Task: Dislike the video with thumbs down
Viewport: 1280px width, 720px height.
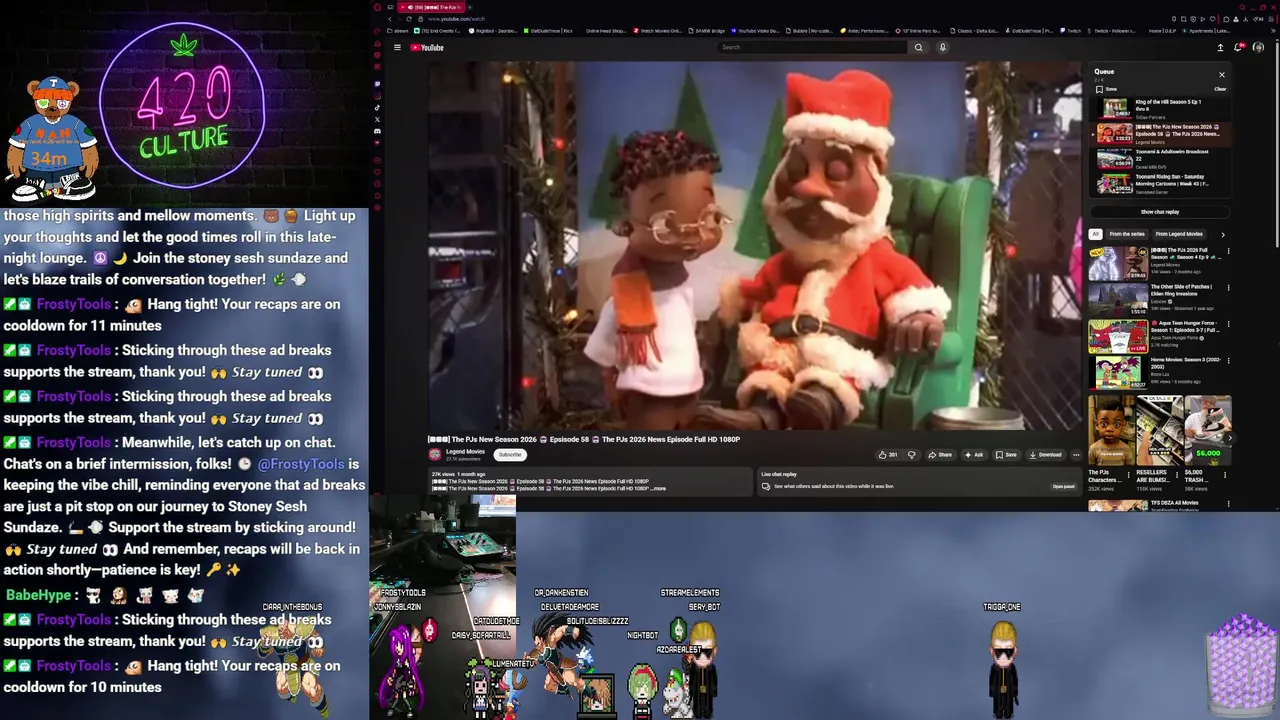Action: coord(911,455)
